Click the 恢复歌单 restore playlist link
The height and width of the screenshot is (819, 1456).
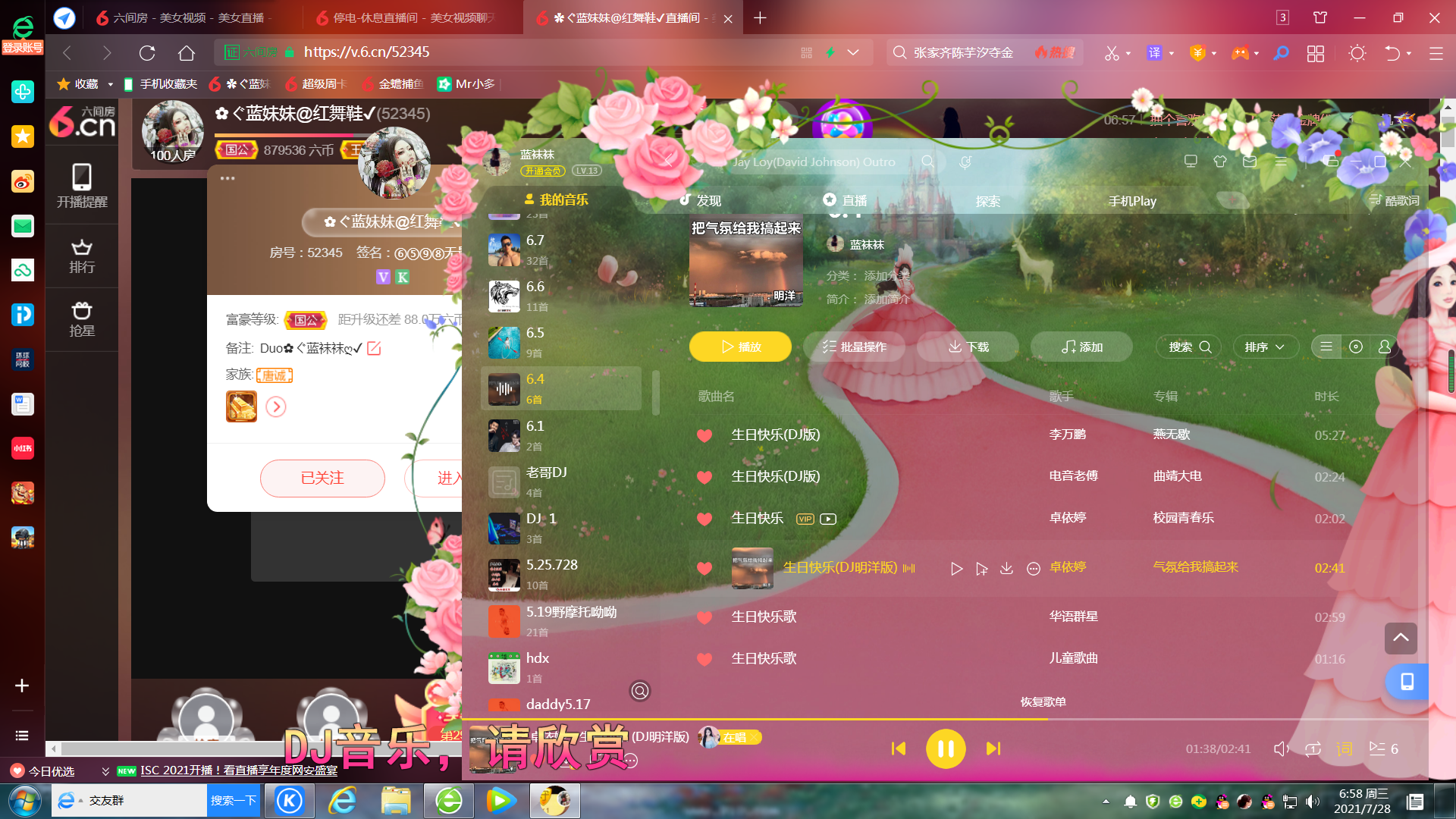(x=1043, y=701)
